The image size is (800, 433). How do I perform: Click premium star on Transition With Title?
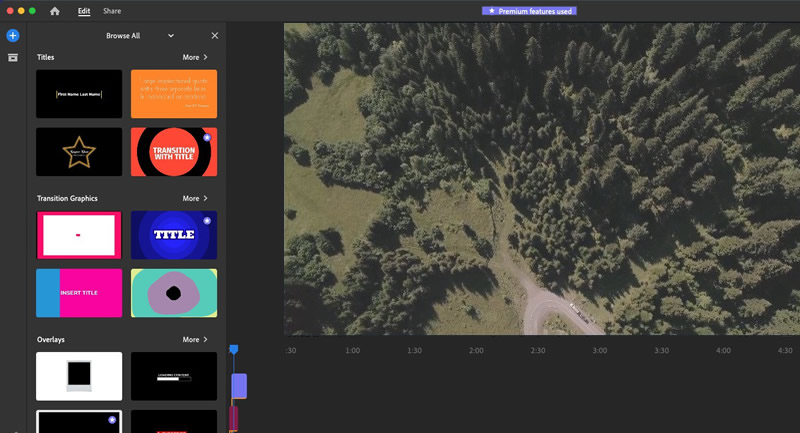[207, 137]
